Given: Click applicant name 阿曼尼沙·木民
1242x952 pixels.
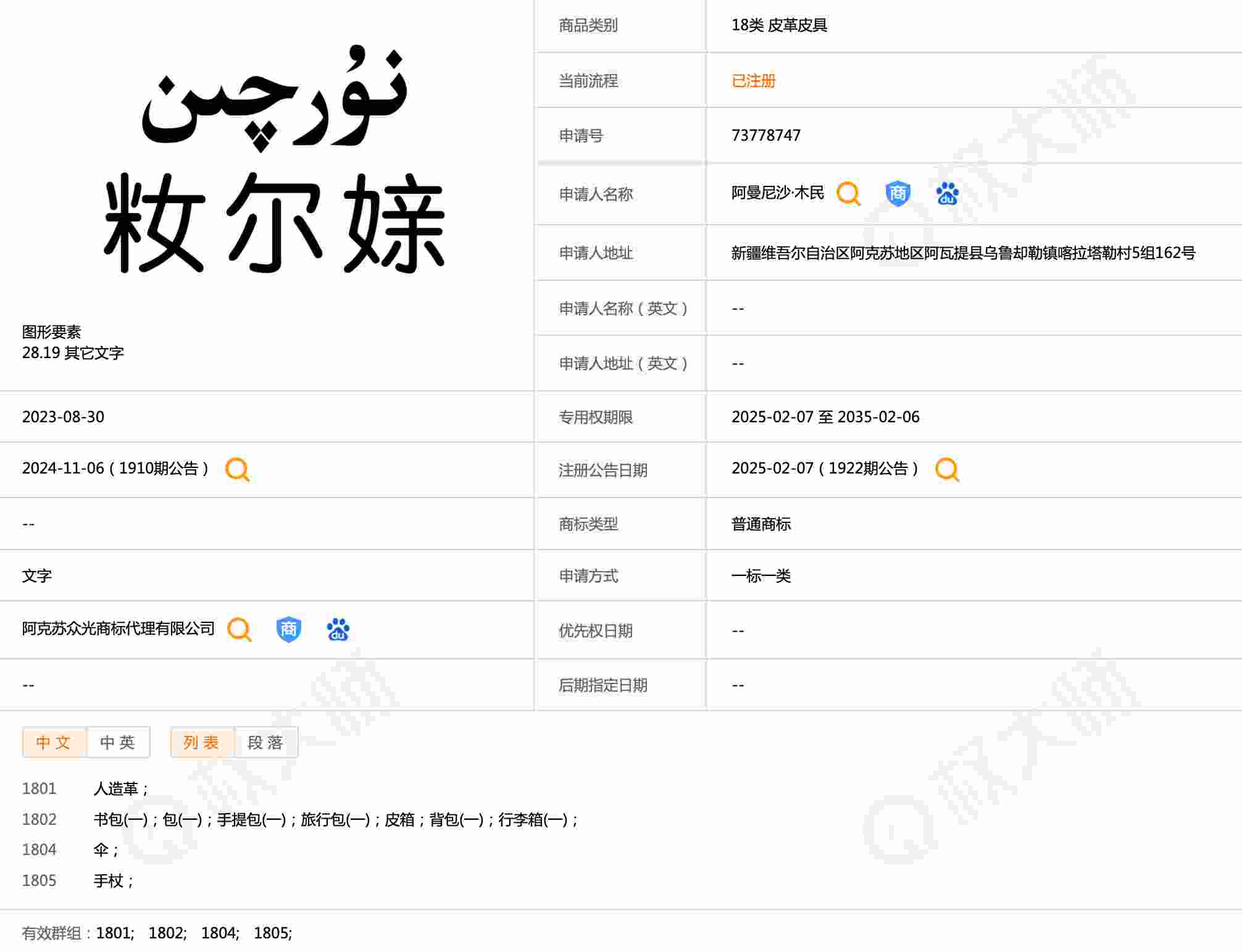Looking at the screenshot, I should tap(777, 193).
